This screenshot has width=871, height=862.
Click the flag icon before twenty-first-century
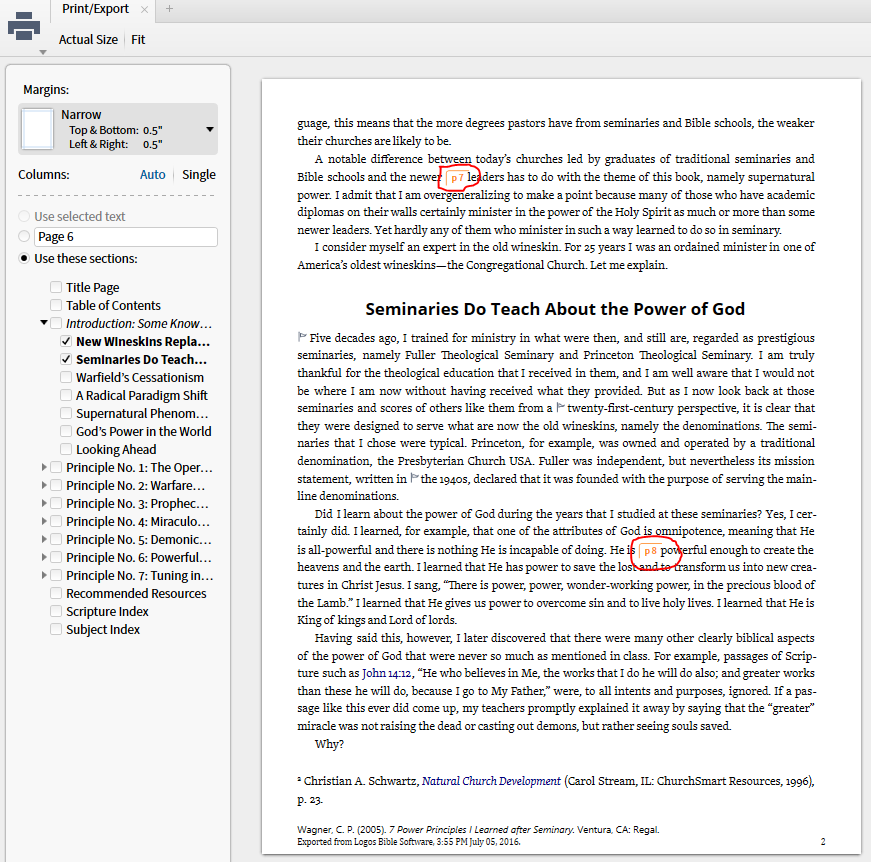(x=560, y=407)
